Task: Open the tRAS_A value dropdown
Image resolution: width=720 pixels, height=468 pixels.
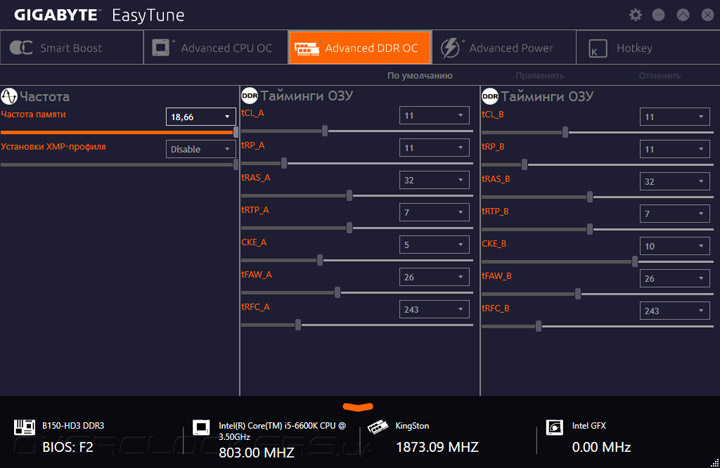Action: [434, 180]
